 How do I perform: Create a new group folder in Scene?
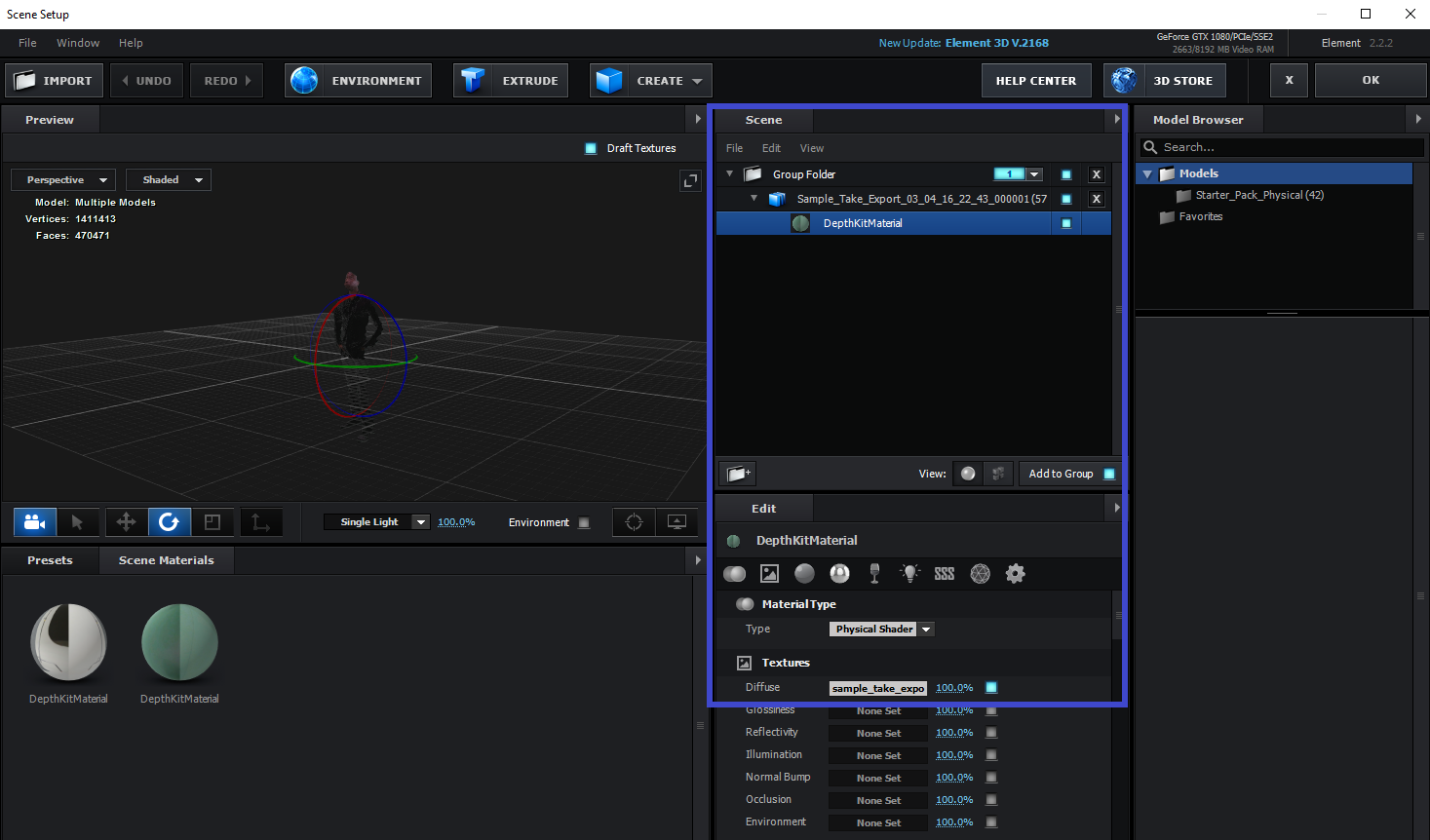point(738,474)
